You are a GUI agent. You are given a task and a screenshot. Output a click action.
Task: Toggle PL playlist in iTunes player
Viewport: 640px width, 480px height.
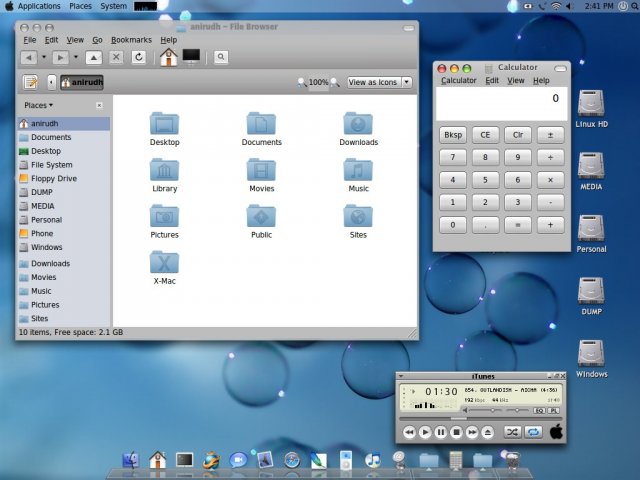tap(553, 411)
